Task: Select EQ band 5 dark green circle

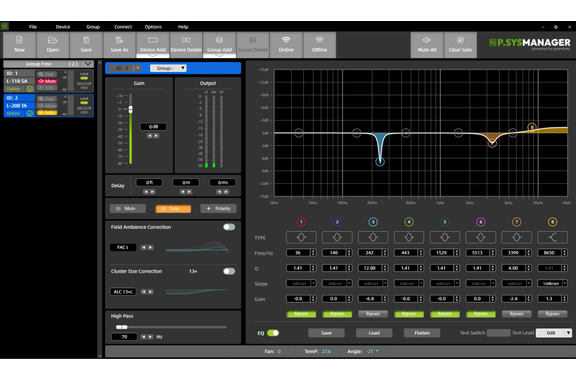Action: pyautogui.click(x=444, y=222)
